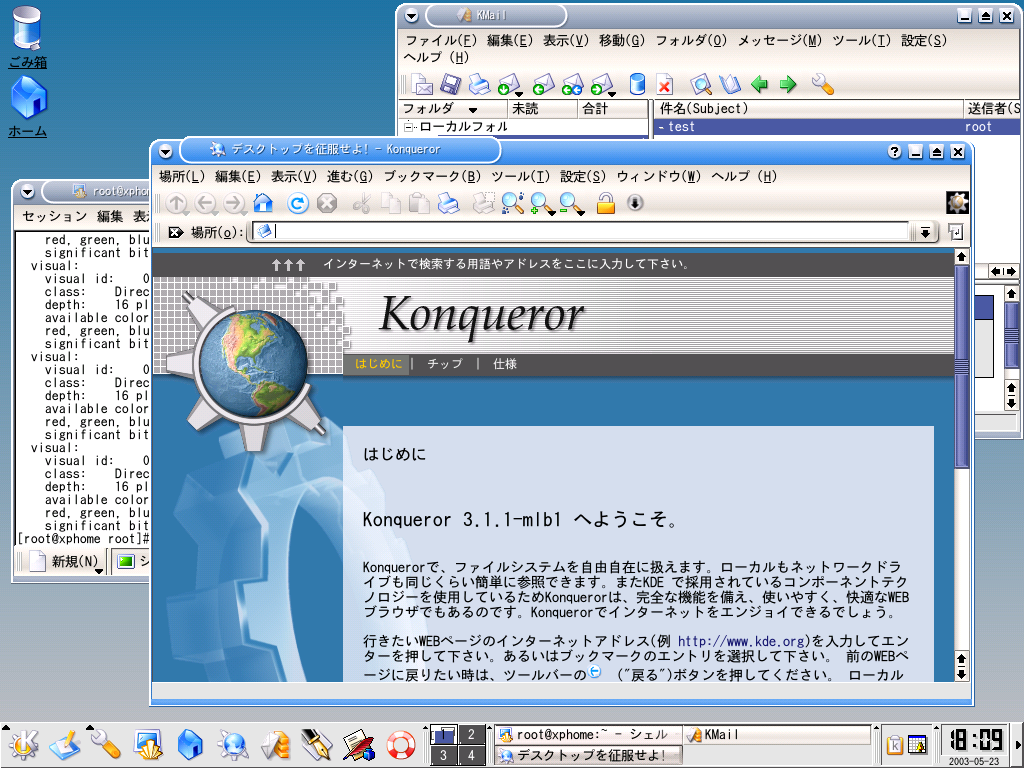Image resolution: width=1024 pixels, height=768 pixels.
Task: Click the Konqueror globe launcher in the panel
Action: pyautogui.click(x=232, y=744)
